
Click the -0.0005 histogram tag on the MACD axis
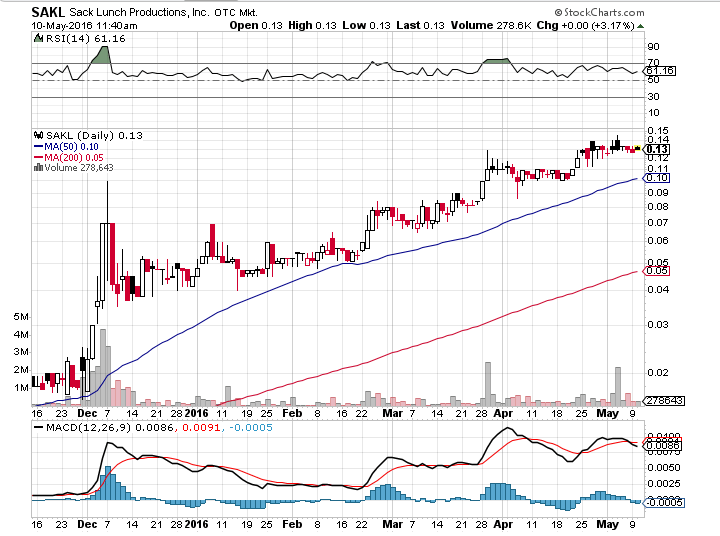pyautogui.click(x=664, y=503)
